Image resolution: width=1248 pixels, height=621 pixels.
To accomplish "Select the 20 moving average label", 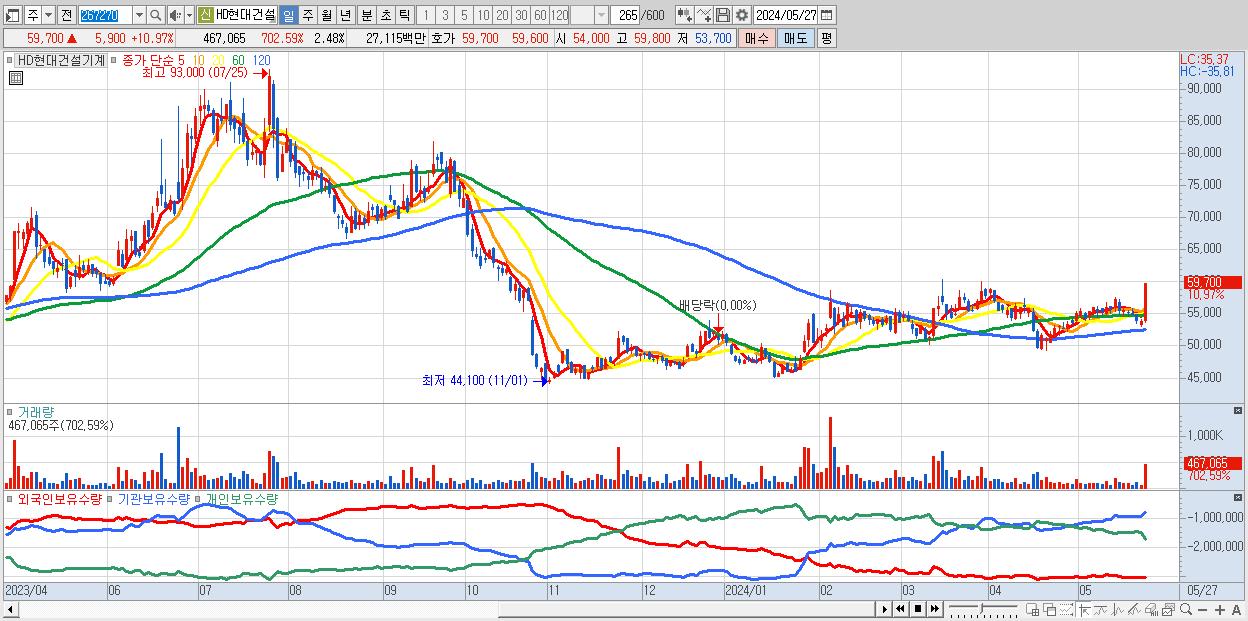I will pos(218,61).
